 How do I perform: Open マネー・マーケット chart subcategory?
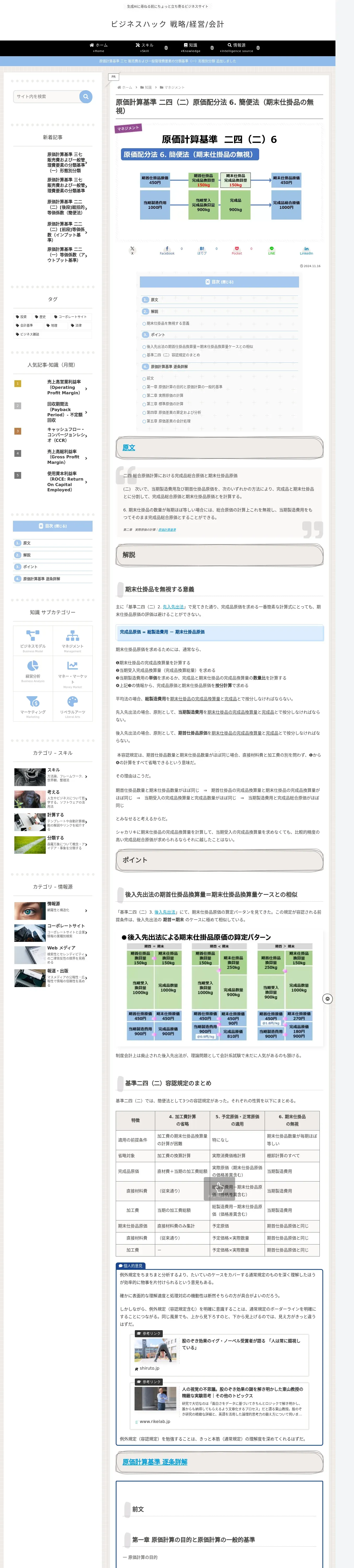tap(72, 673)
